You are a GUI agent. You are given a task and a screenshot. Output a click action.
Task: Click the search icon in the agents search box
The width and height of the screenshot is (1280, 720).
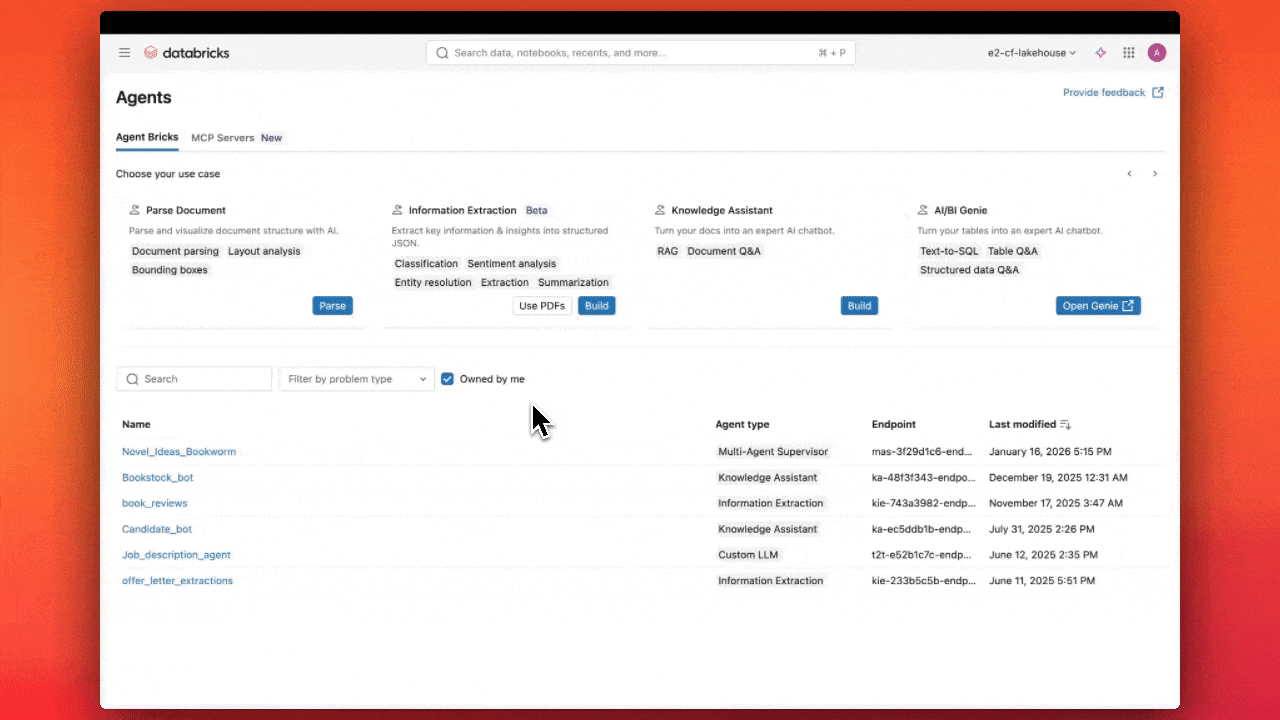[132, 378]
